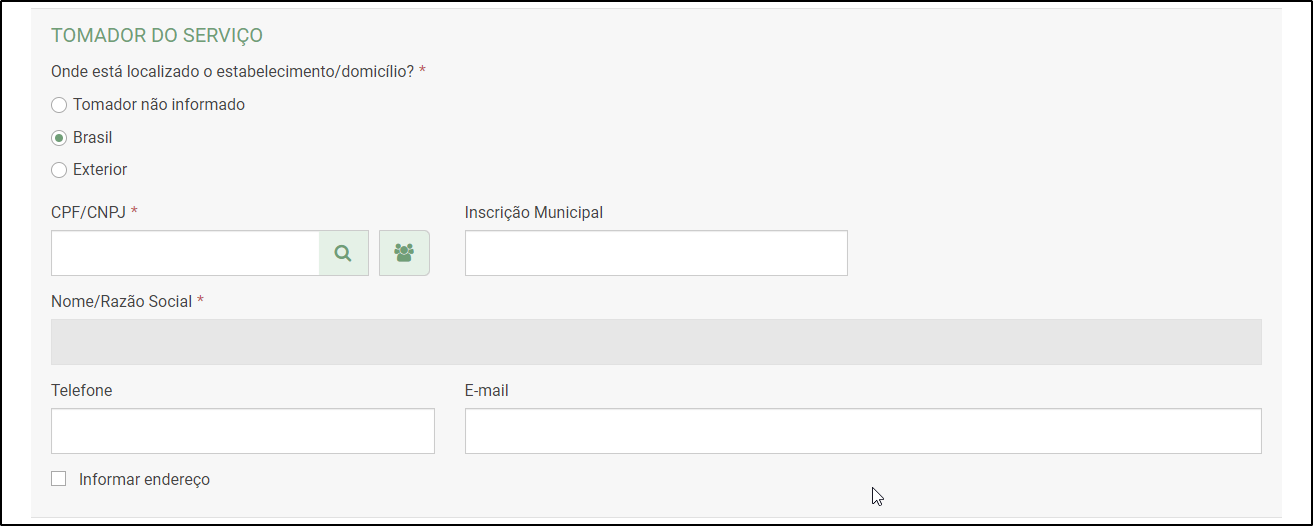Enable the "Informar endereço" checkbox
Screen dimensions: 1313x526
click(x=59, y=479)
